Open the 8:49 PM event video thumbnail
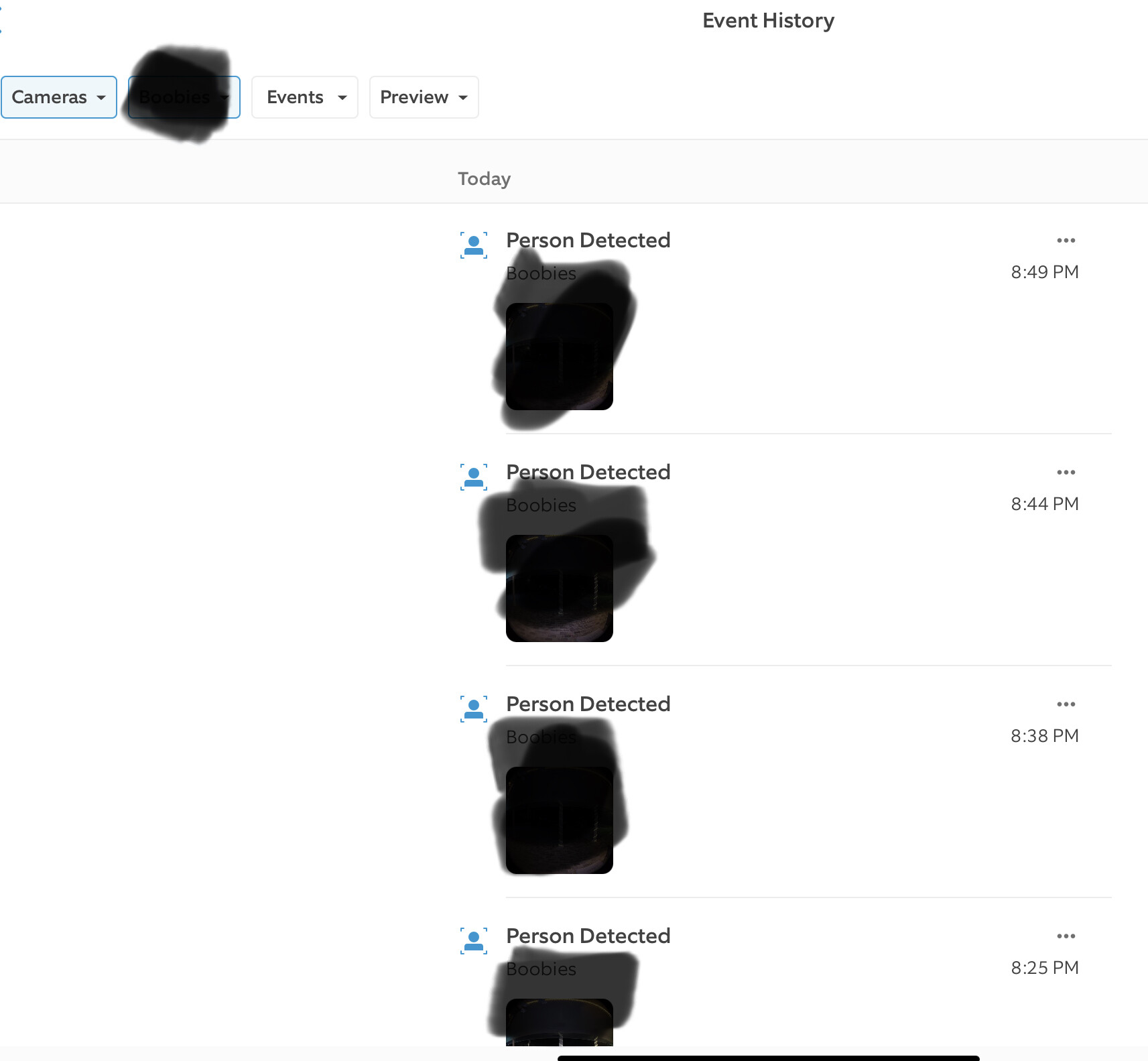 [560, 357]
